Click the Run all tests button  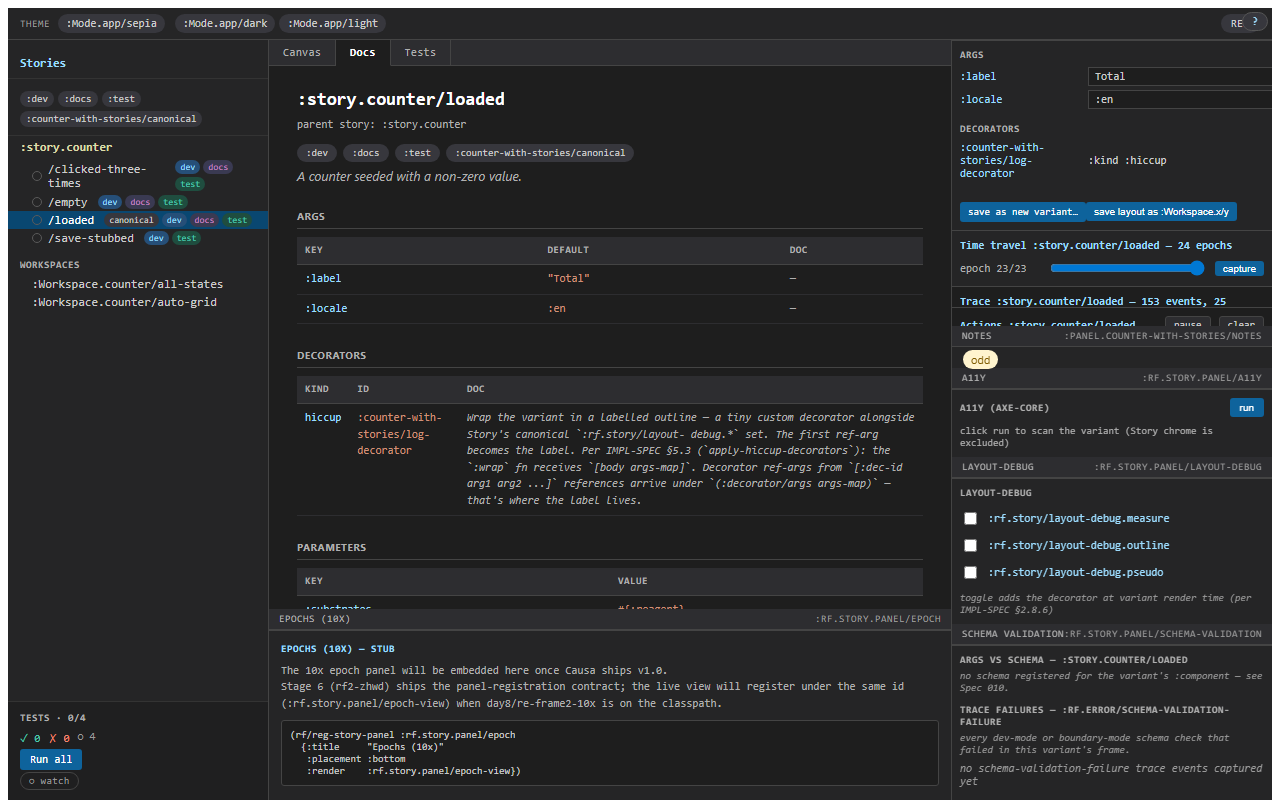coord(51,759)
